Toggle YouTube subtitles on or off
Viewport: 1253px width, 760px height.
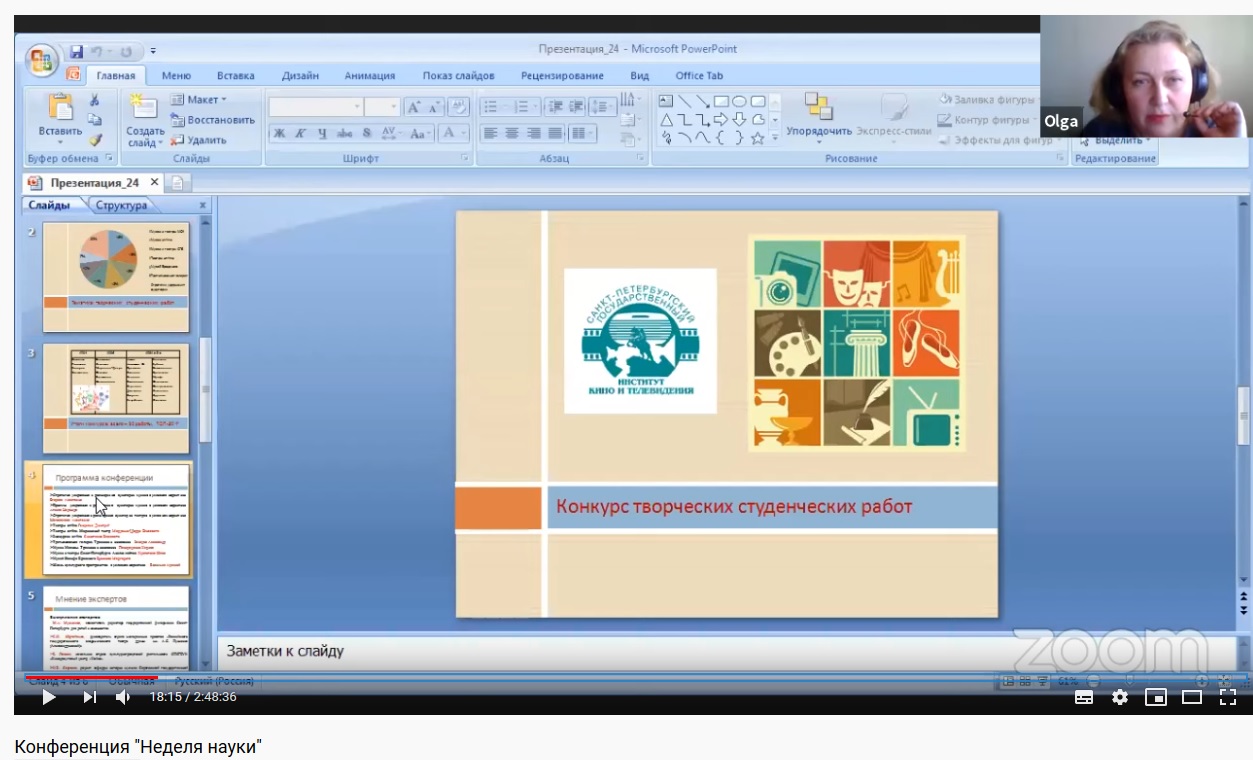tap(1084, 697)
